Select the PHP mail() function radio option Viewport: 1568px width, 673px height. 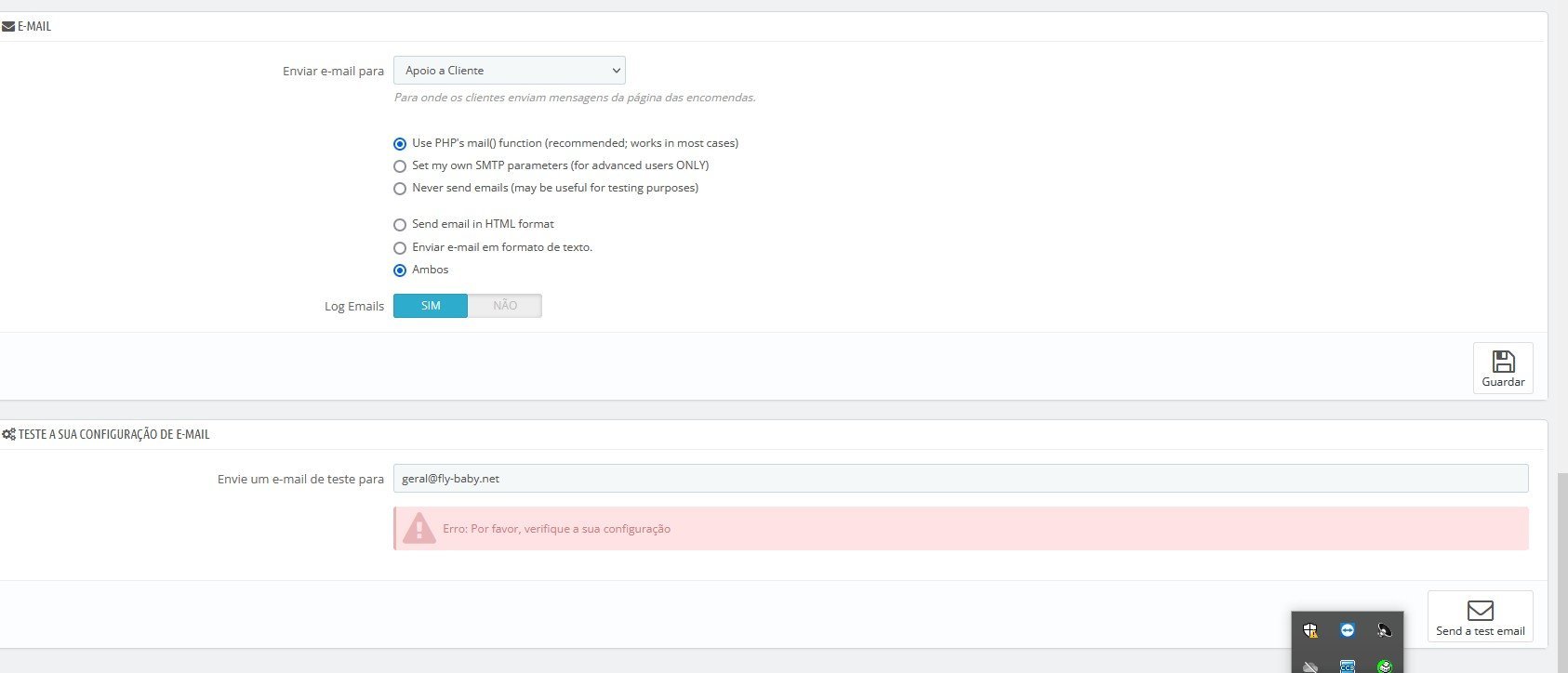pyautogui.click(x=400, y=144)
